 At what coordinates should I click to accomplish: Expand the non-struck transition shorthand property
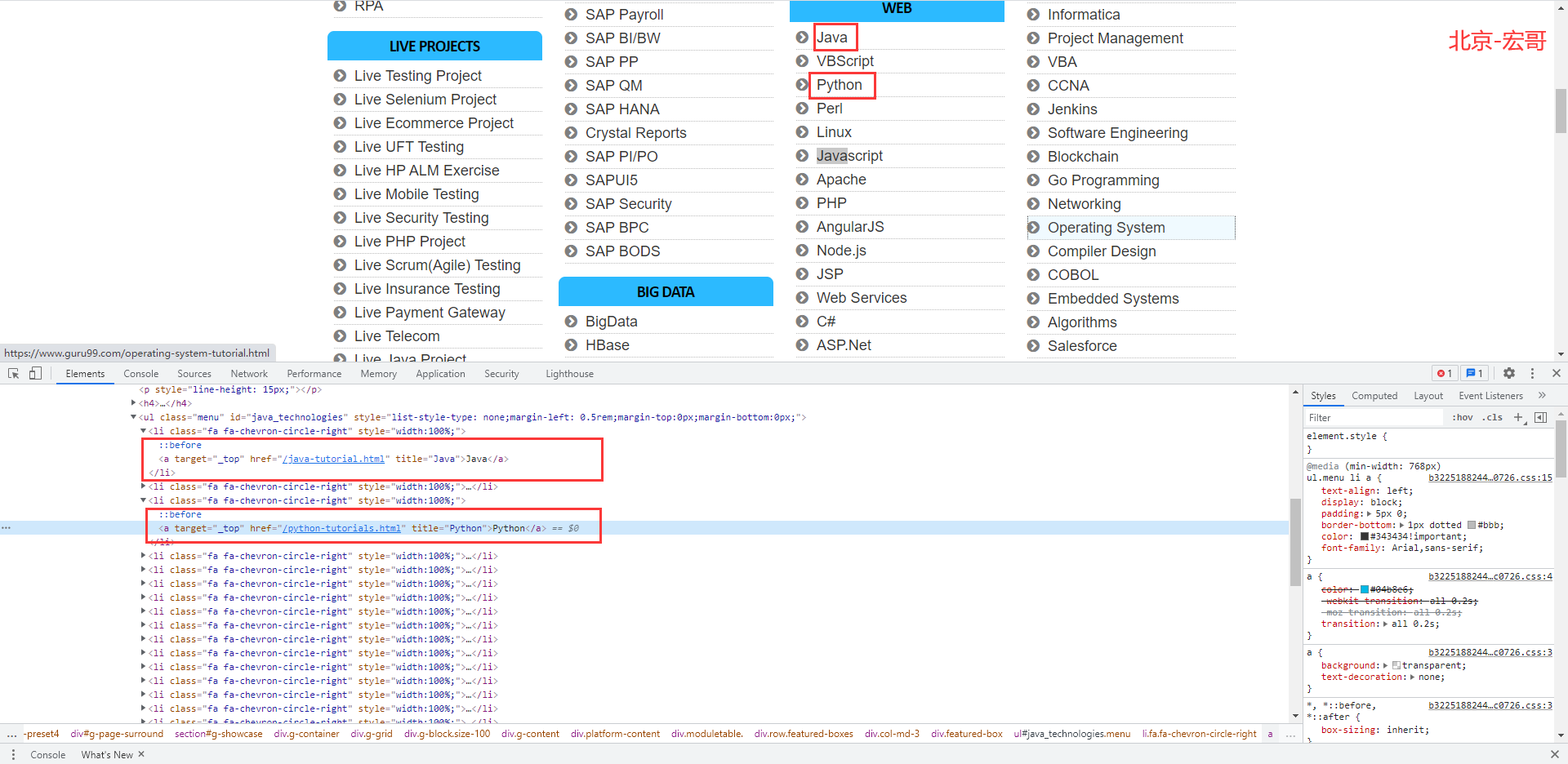coord(1385,624)
